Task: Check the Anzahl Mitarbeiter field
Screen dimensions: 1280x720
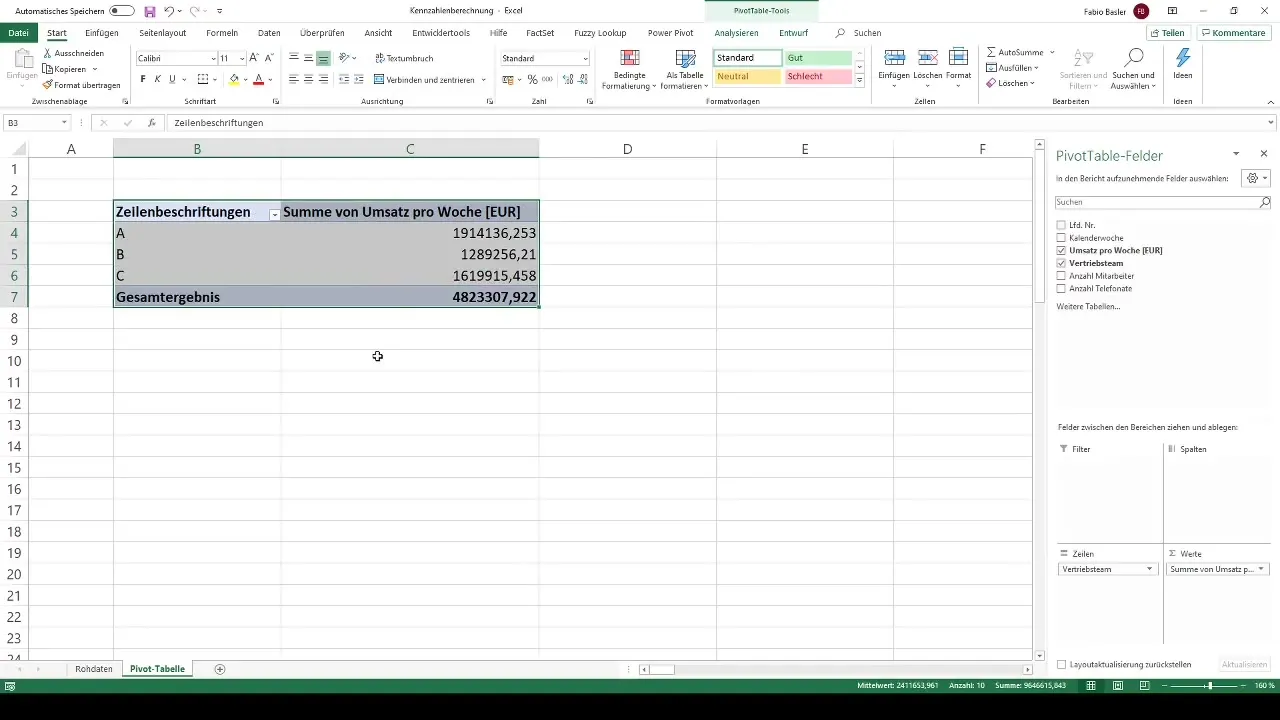Action: click(1061, 276)
